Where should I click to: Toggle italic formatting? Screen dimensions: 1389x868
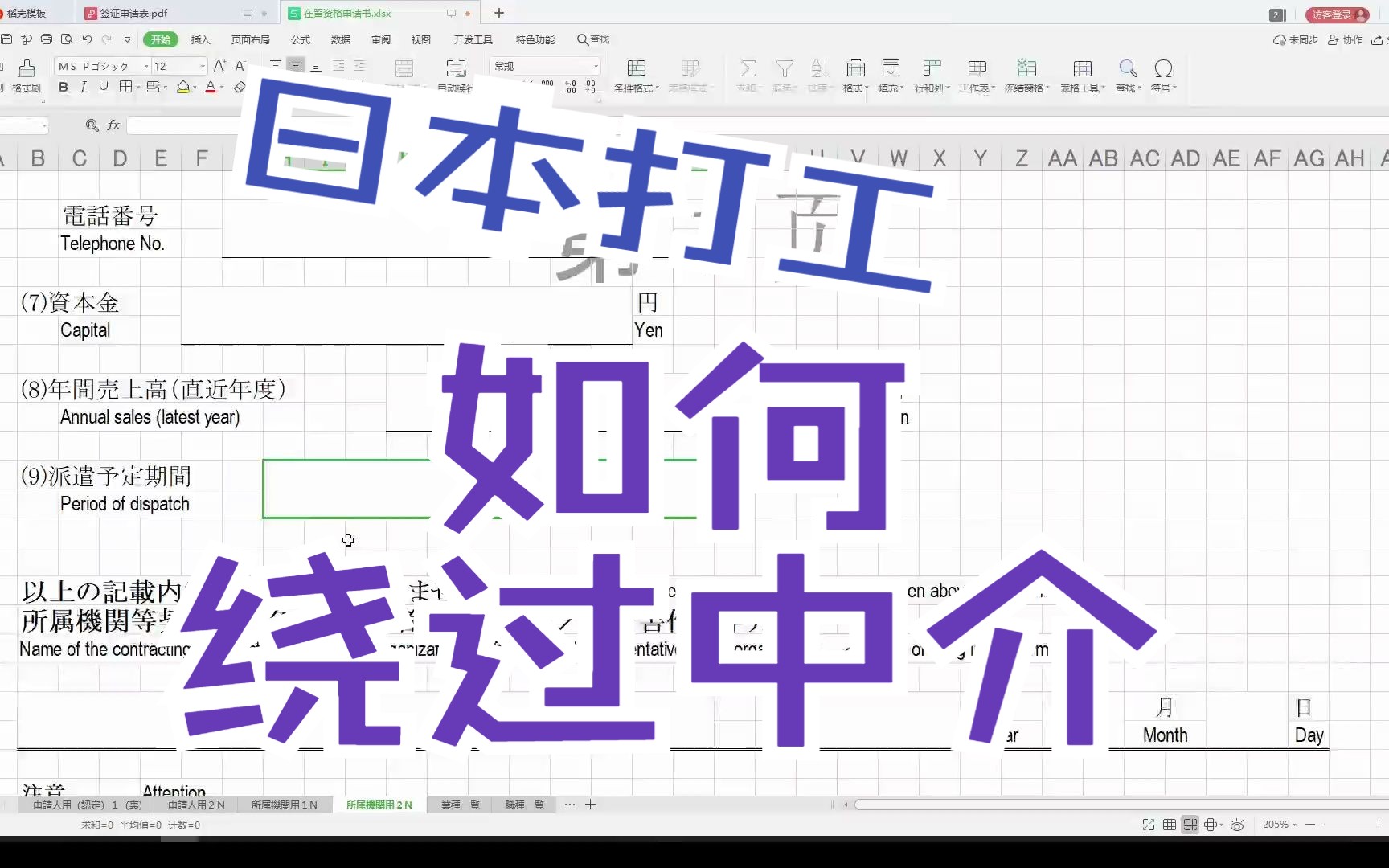84,87
